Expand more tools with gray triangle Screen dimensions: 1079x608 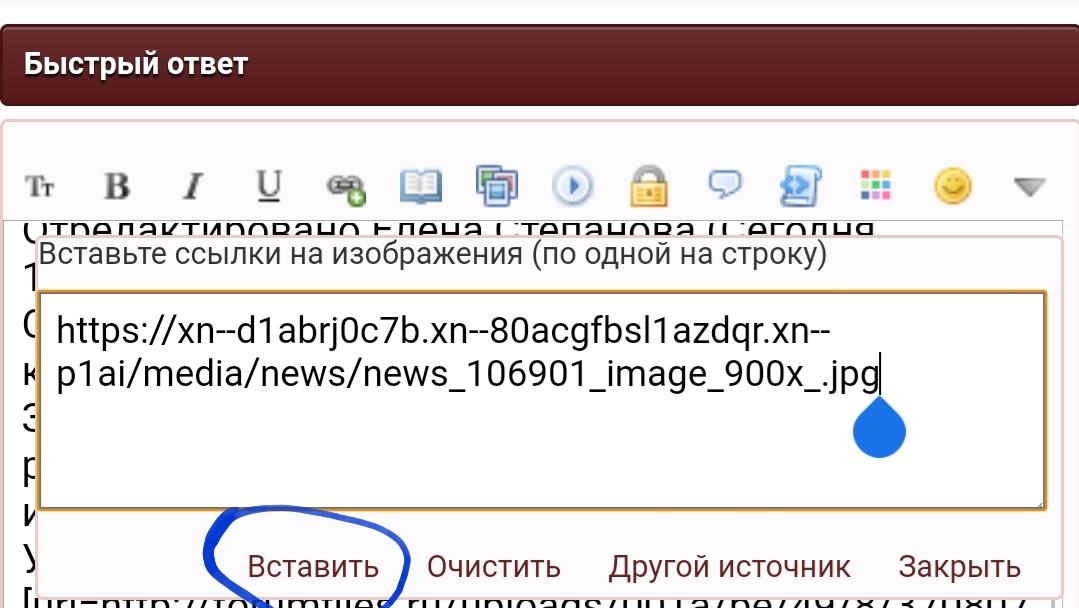(1029, 186)
